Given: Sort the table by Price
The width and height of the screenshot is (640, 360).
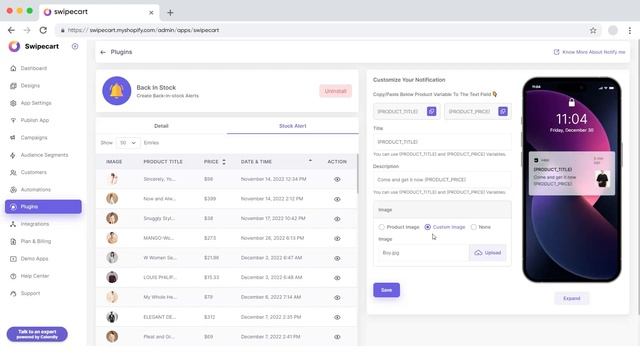Looking at the screenshot, I should pos(224,162).
